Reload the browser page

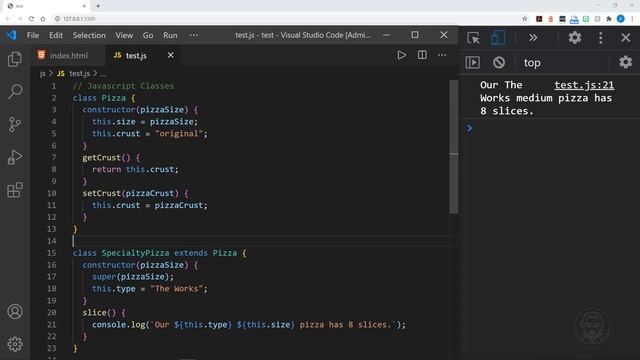point(31,19)
